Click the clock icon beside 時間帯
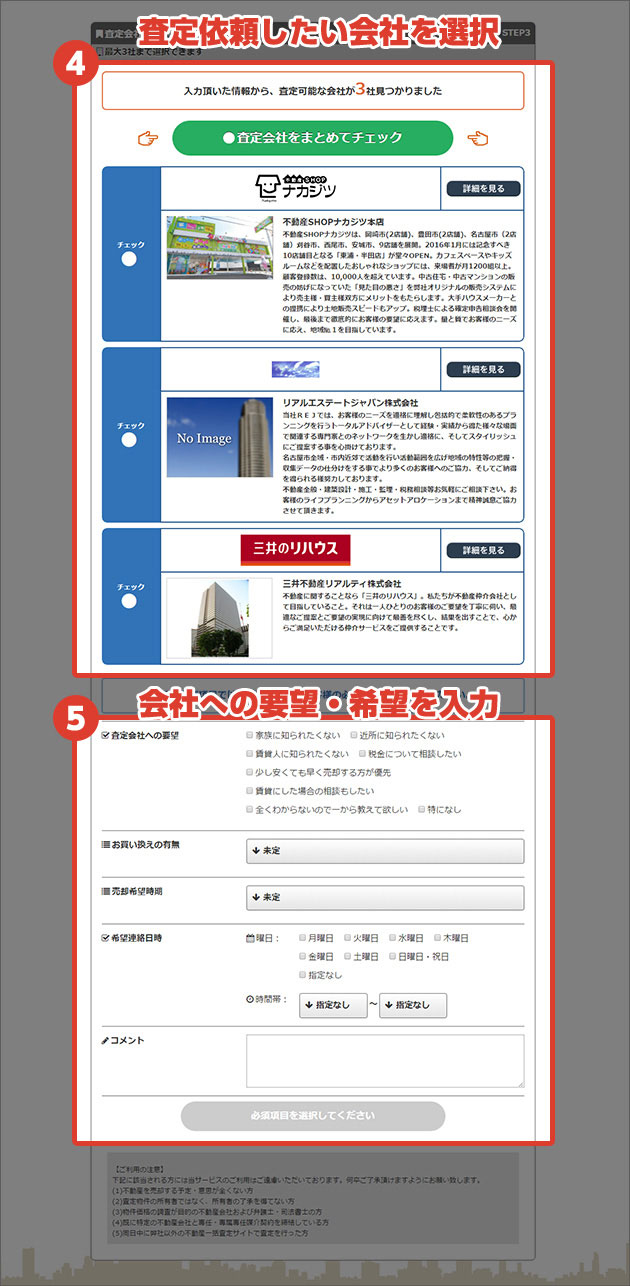The width and height of the screenshot is (630, 1286). click(x=250, y=998)
